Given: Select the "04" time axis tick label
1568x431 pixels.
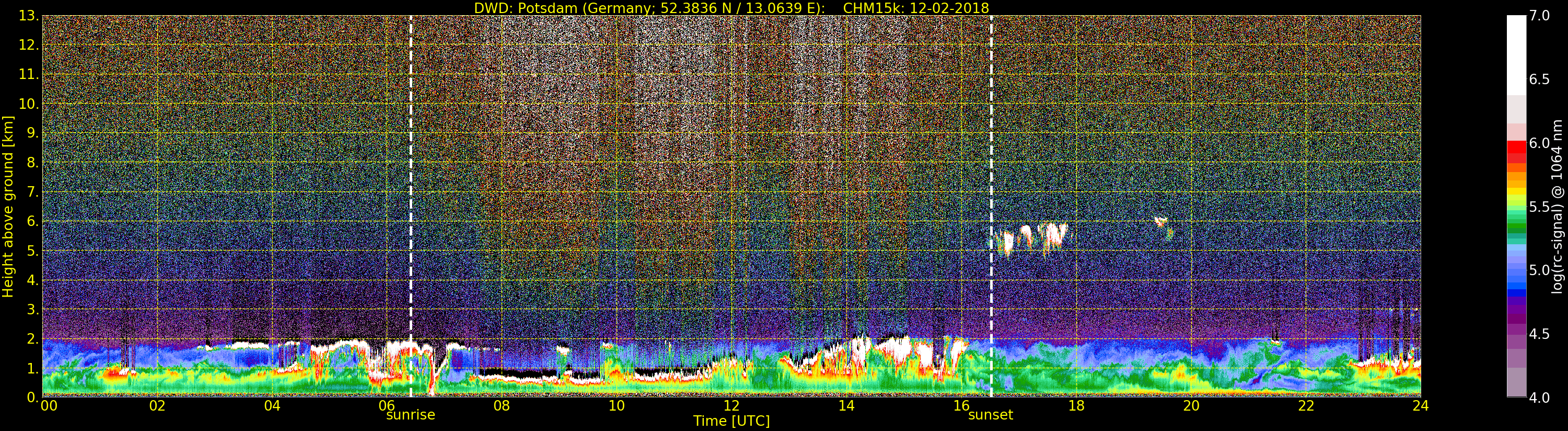Looking at the screenshot, I should 272,406.
